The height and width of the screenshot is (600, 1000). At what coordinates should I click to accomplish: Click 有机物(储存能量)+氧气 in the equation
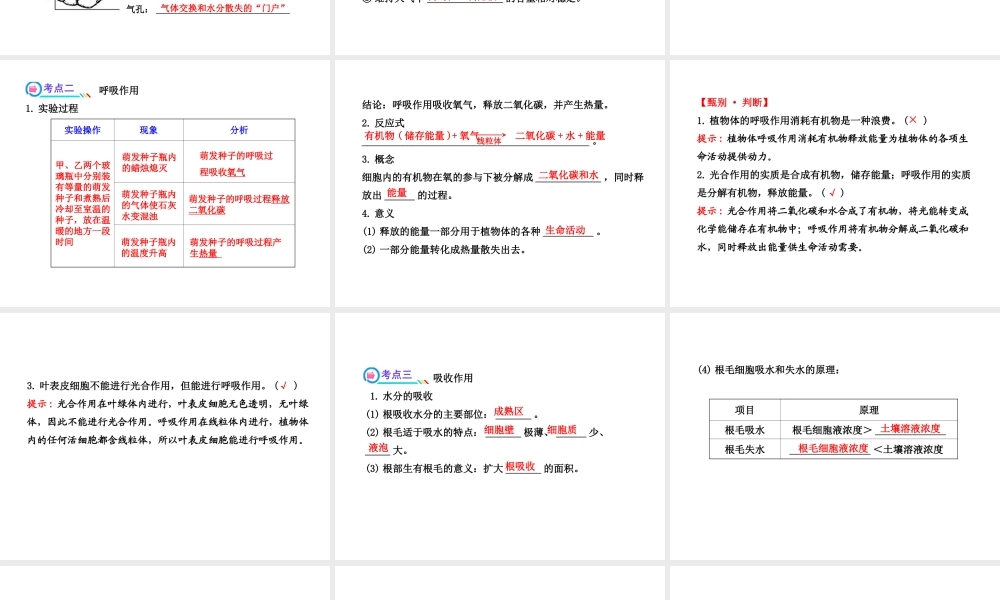coord(421,136)
